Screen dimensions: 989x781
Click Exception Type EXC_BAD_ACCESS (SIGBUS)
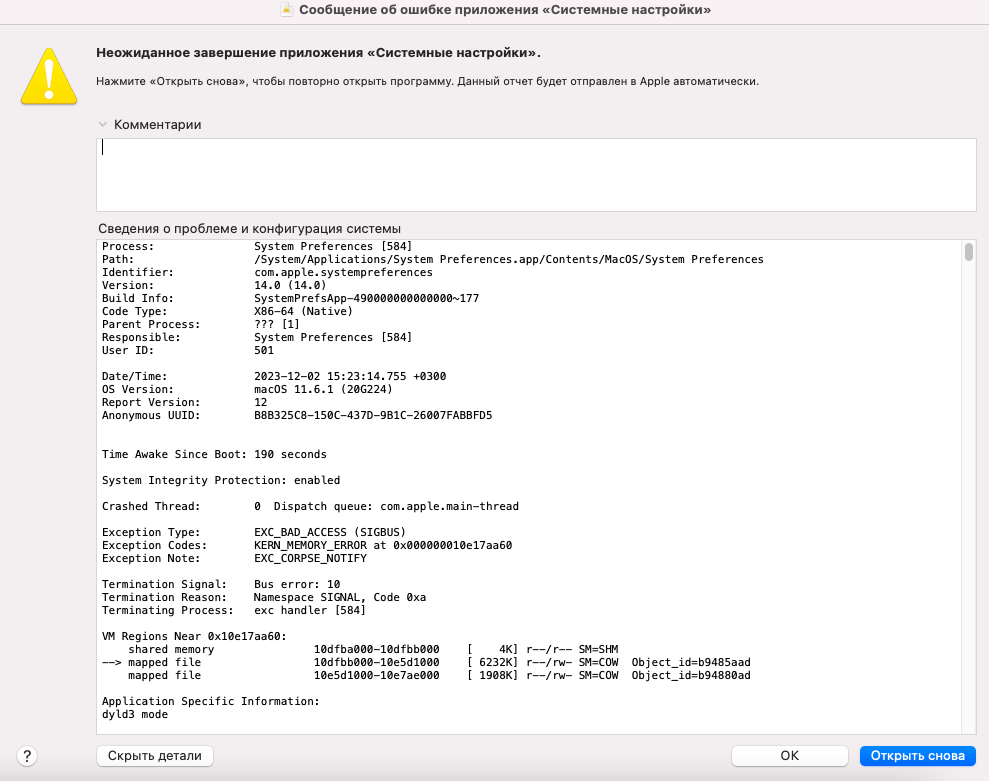(254, 532)
